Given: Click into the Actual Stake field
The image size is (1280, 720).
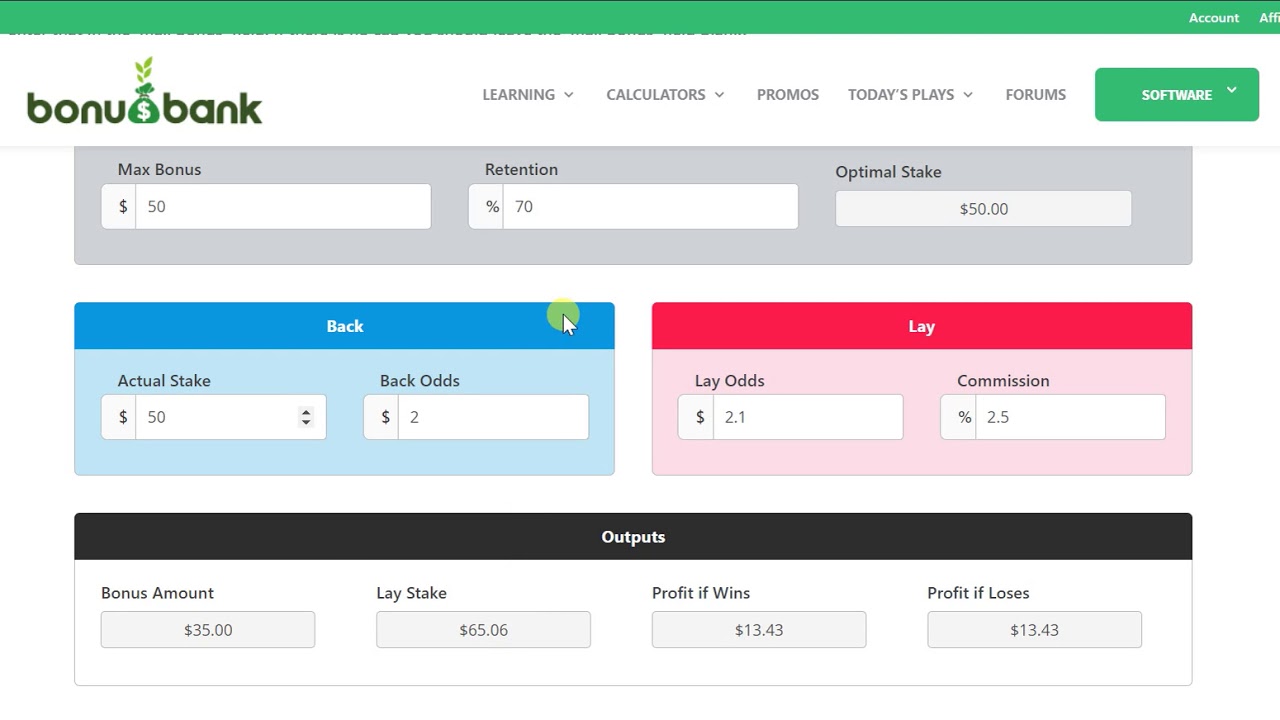Looking at the screenshot, I should [231, 417].
